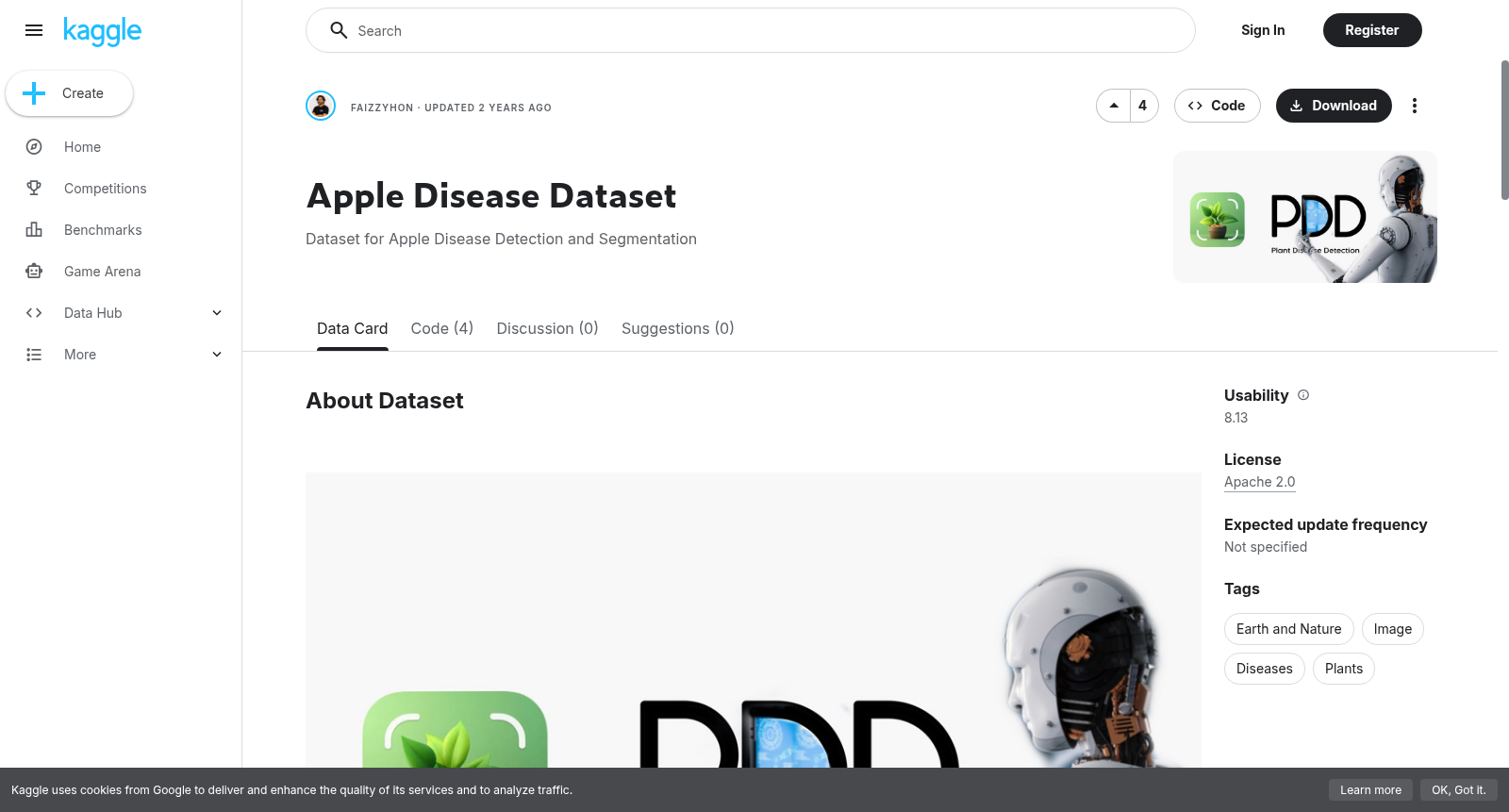This screenshot has width=1509, height=812.
Task: Upvote the dataset with the arrow
Action: point(1114,106)
